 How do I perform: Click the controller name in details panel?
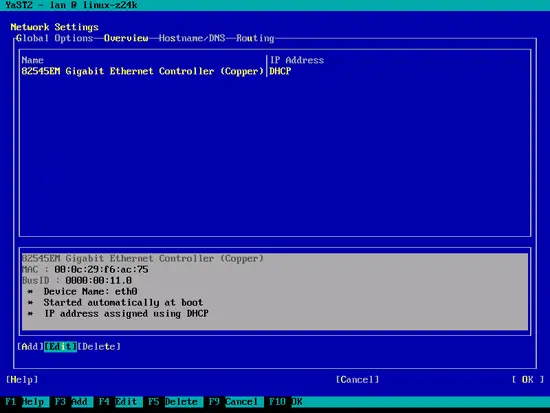pyautogui.click(x=142, y=259)
